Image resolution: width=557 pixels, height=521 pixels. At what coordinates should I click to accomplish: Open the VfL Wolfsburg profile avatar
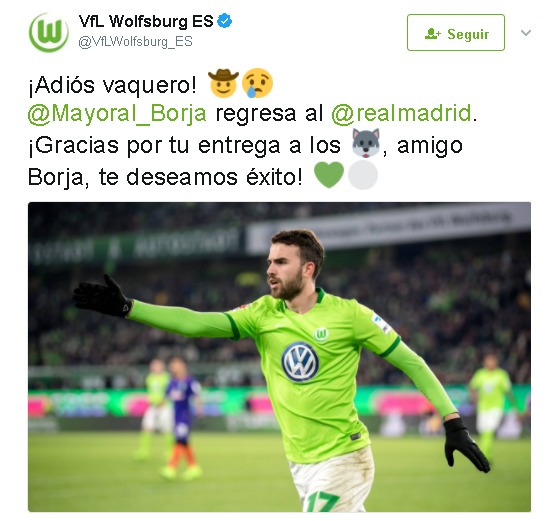pyautogui.click(x=49, y=33)
